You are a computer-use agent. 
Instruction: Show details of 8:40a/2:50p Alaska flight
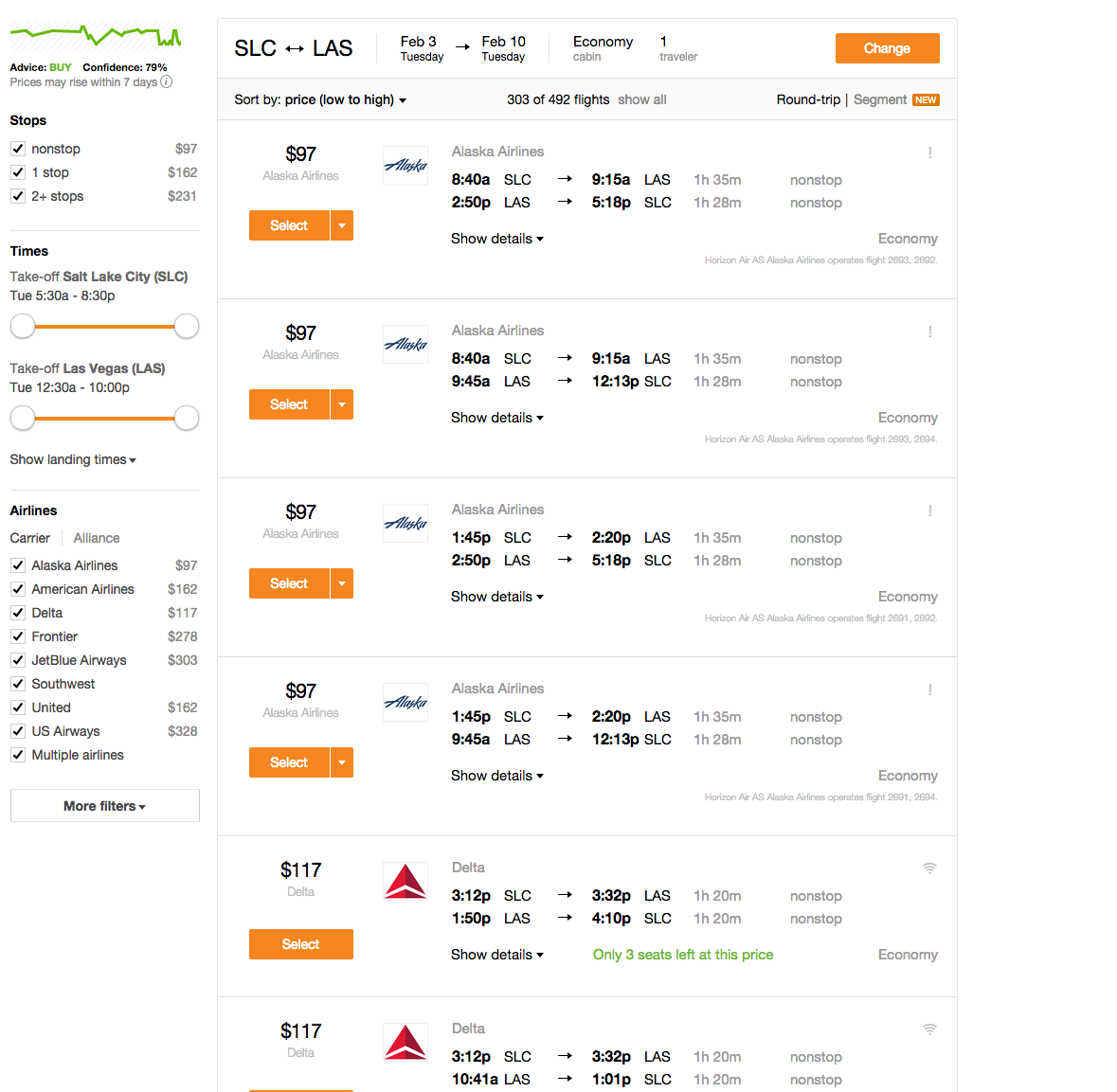pyautogui.click(x=497, y=239)
